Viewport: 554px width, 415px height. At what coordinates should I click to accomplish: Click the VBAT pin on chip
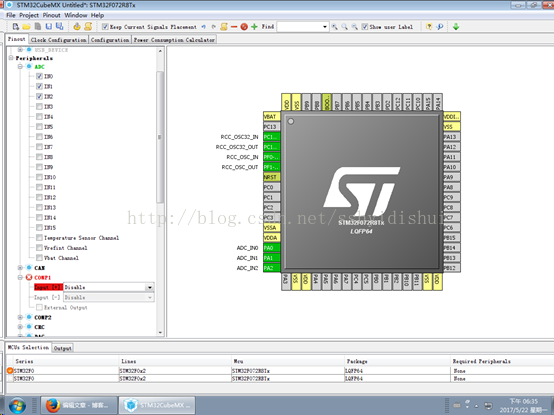272,117
